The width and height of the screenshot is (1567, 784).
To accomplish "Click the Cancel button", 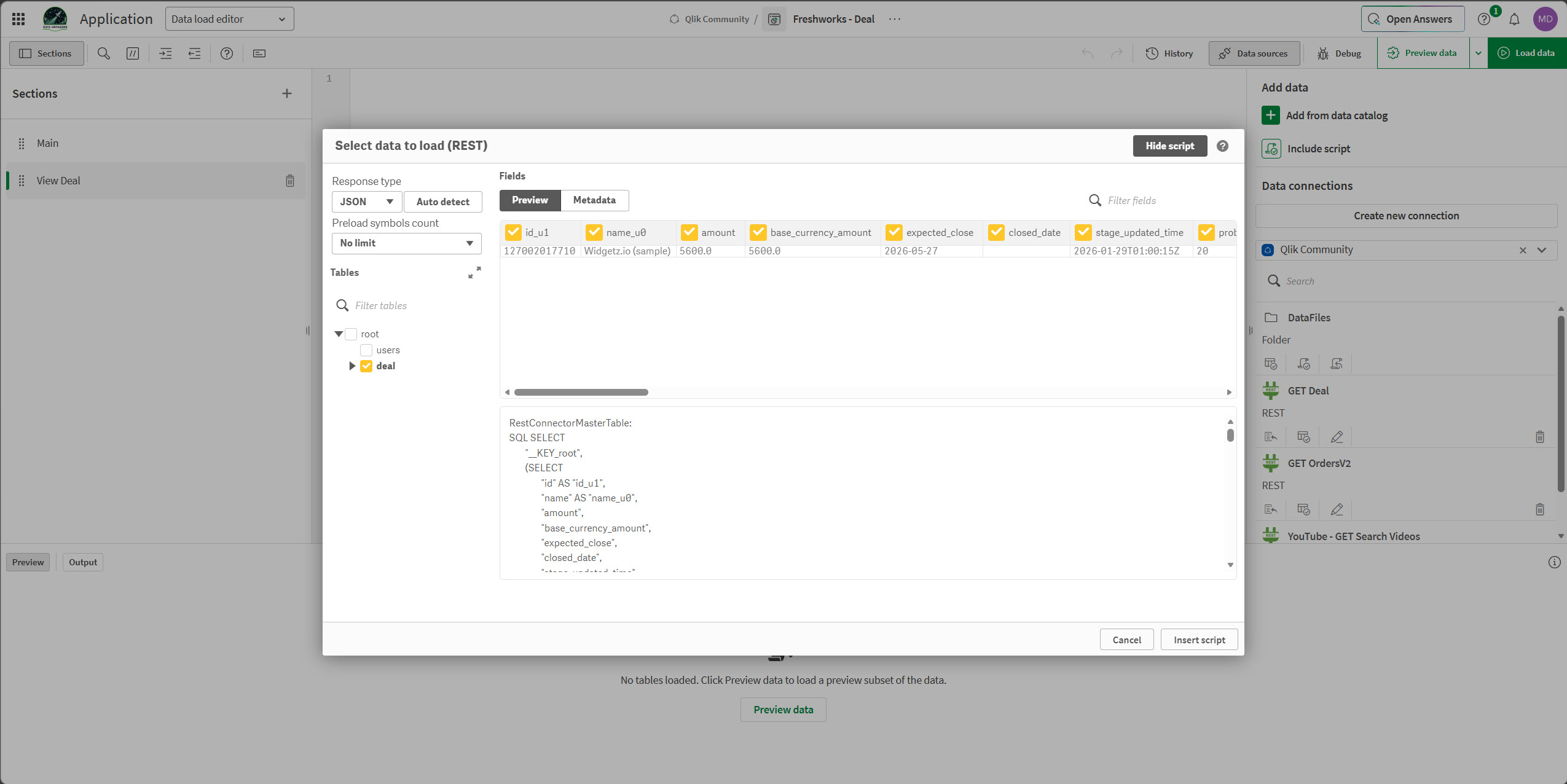I will point(1126,640).
